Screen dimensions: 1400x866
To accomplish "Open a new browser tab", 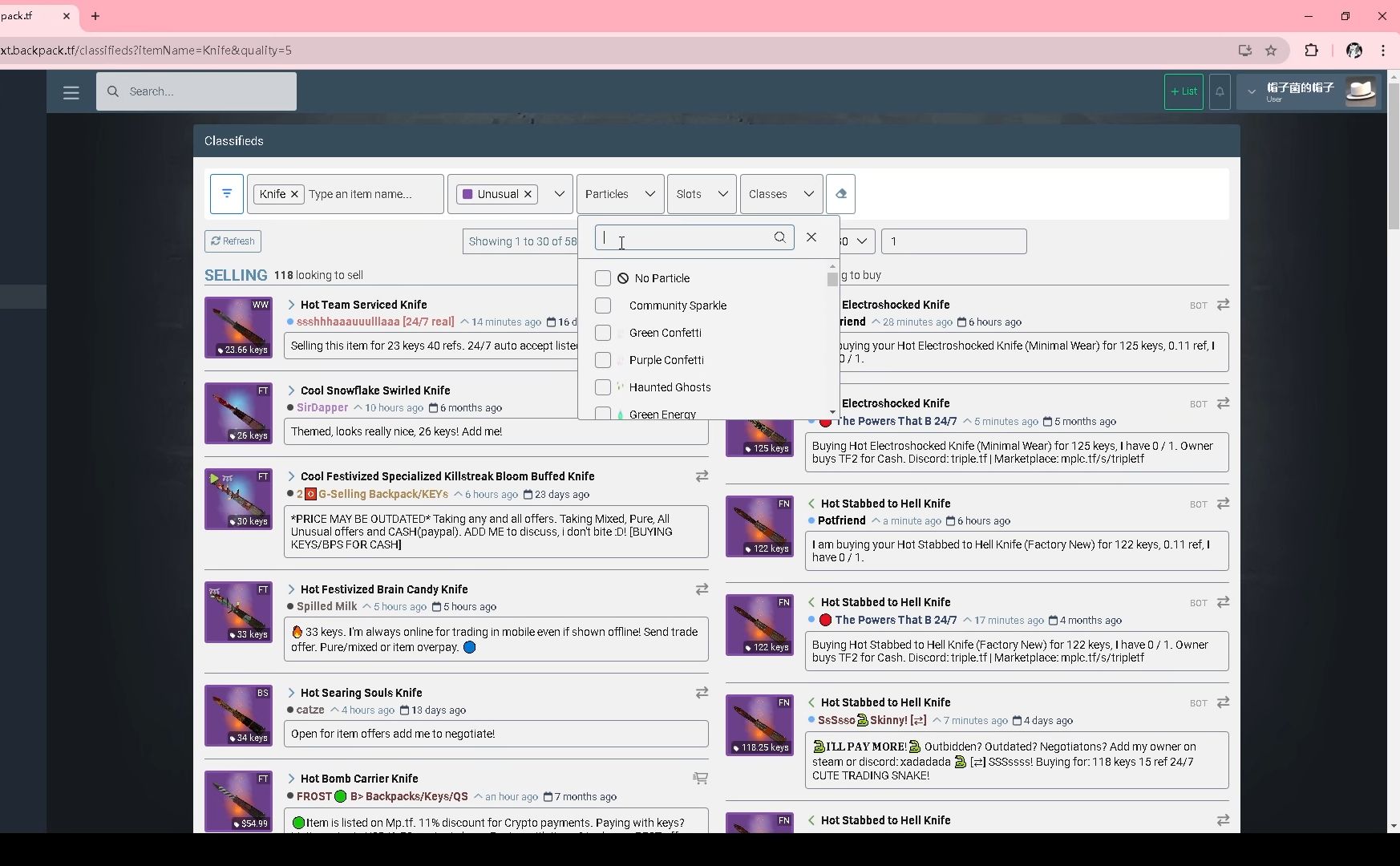I will click(x=95, y=16).
